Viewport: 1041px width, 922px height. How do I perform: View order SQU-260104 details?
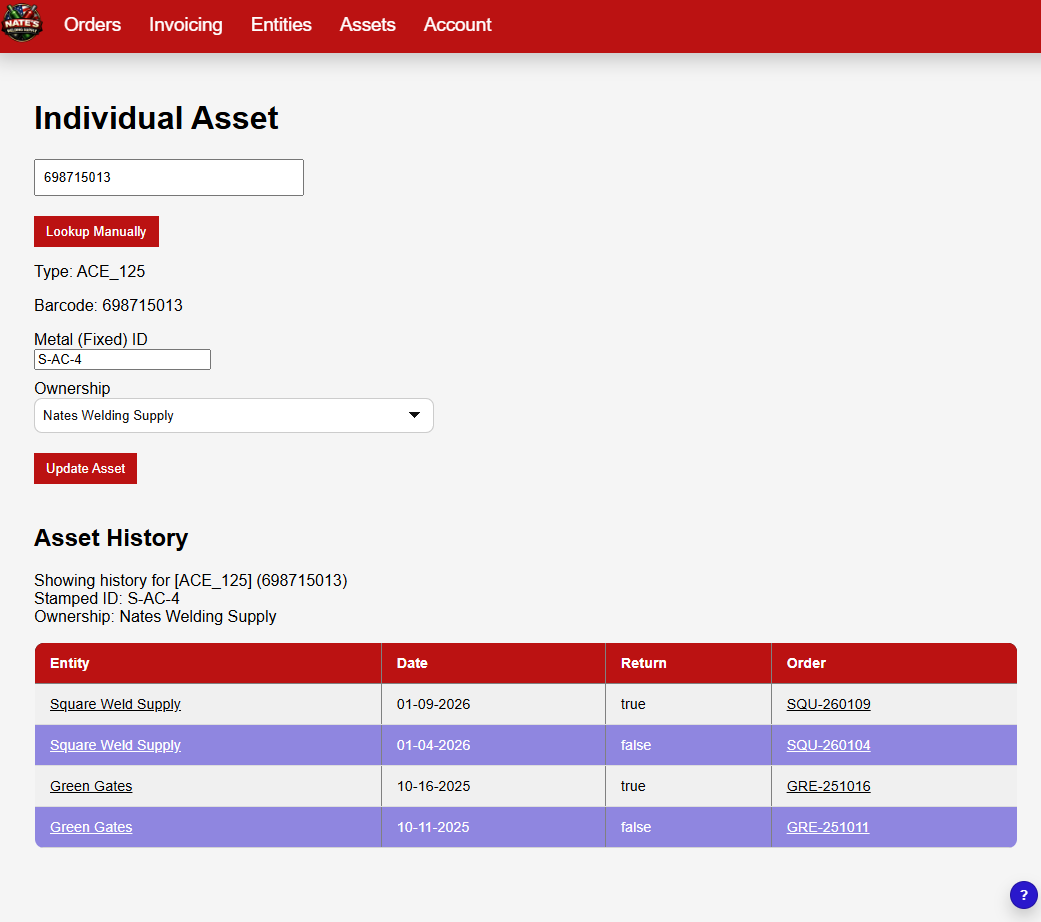[830, 745]
